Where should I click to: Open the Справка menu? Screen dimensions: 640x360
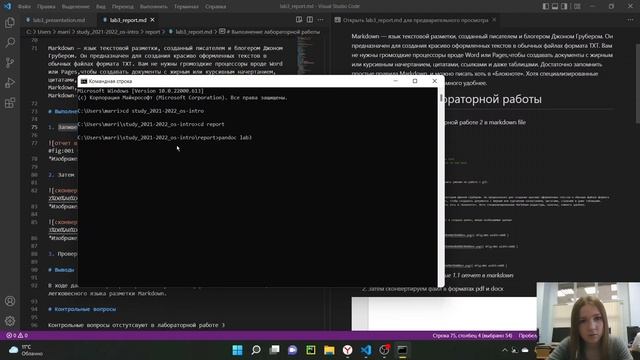216,7
